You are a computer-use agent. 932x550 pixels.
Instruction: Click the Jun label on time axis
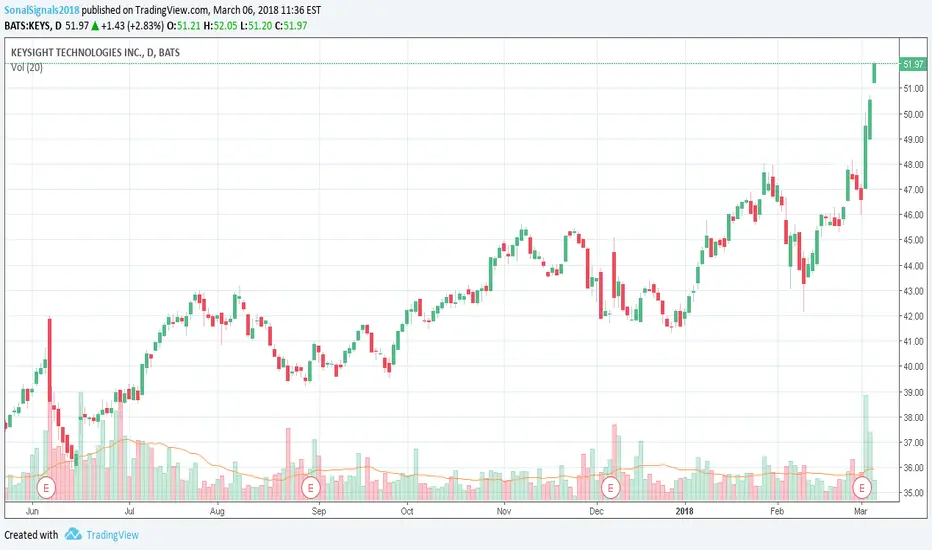tap(32, 511)
